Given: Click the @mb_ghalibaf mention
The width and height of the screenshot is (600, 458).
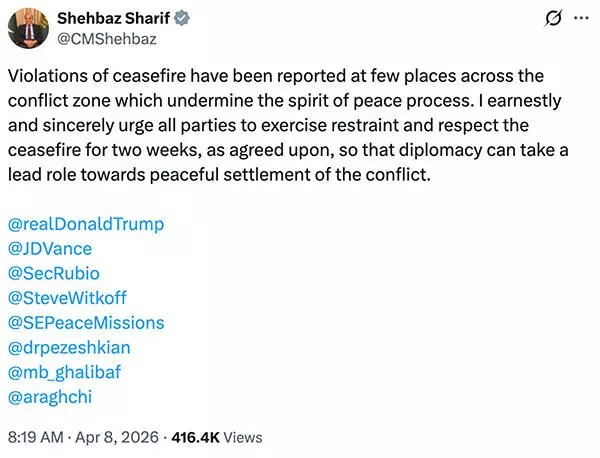Looking at the screenshot, I should tap(64, 372).
